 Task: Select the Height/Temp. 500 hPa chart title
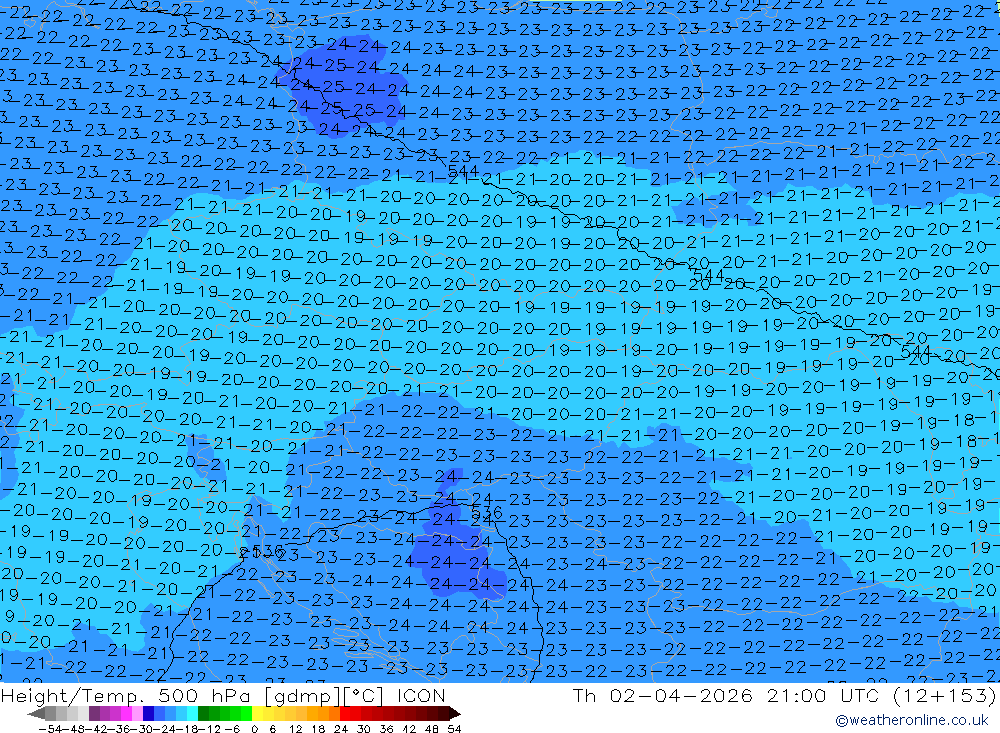coord(128,695)
